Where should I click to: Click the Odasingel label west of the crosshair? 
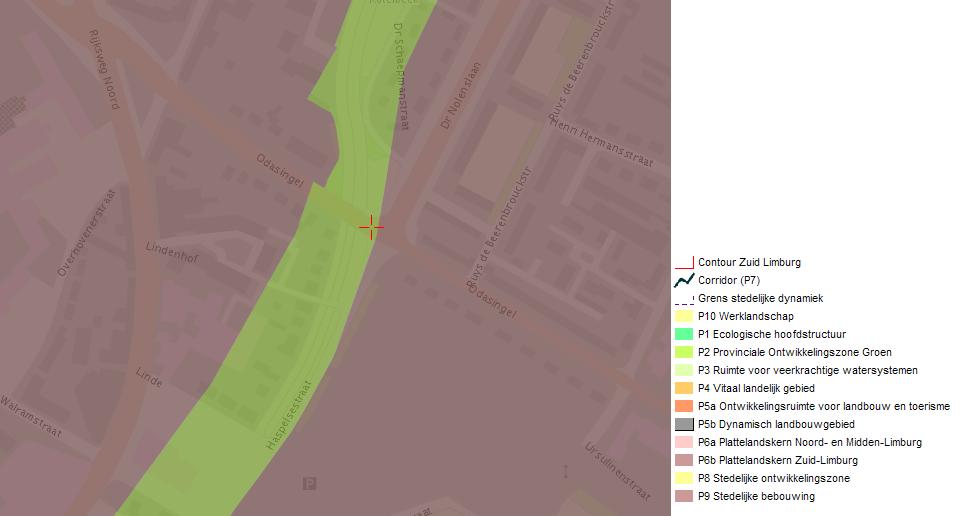[280, 171]
